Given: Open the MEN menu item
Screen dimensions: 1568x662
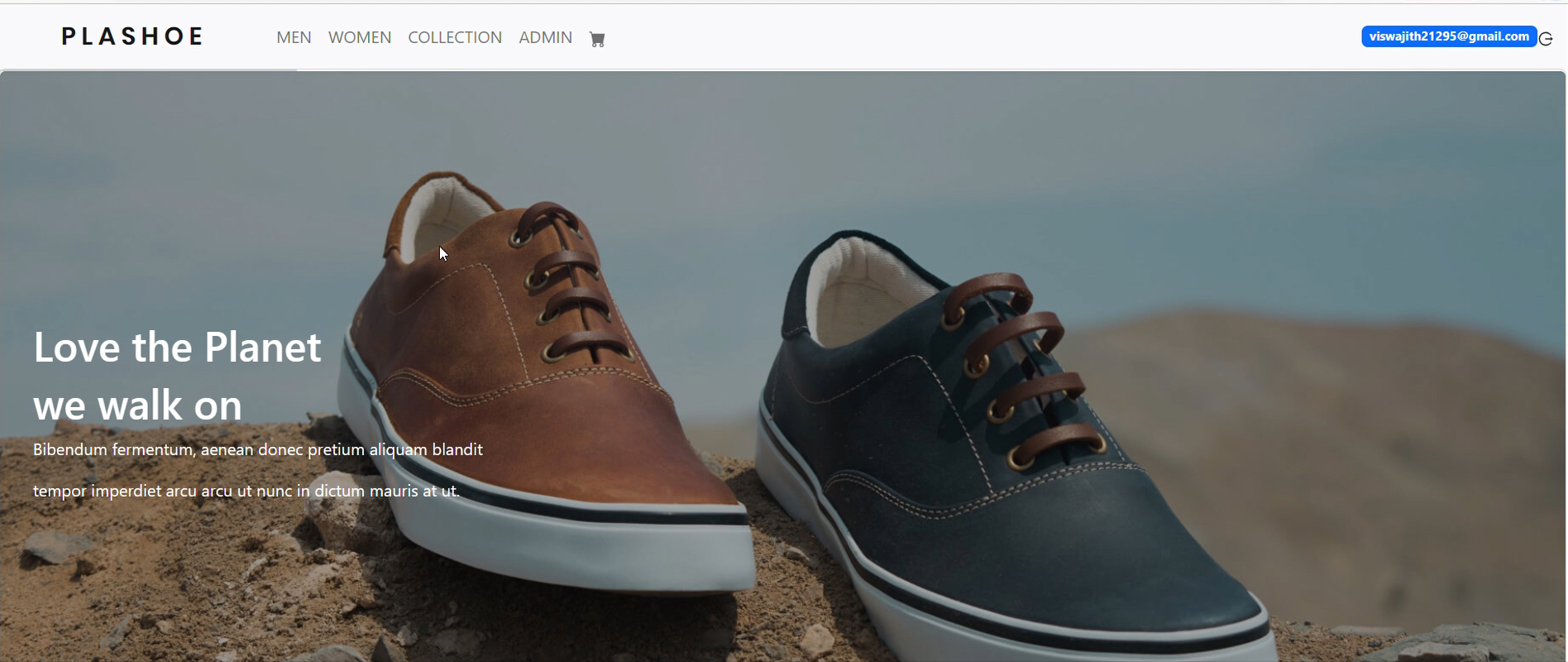Looking at the screenshot, I should (x=294, y=37).
